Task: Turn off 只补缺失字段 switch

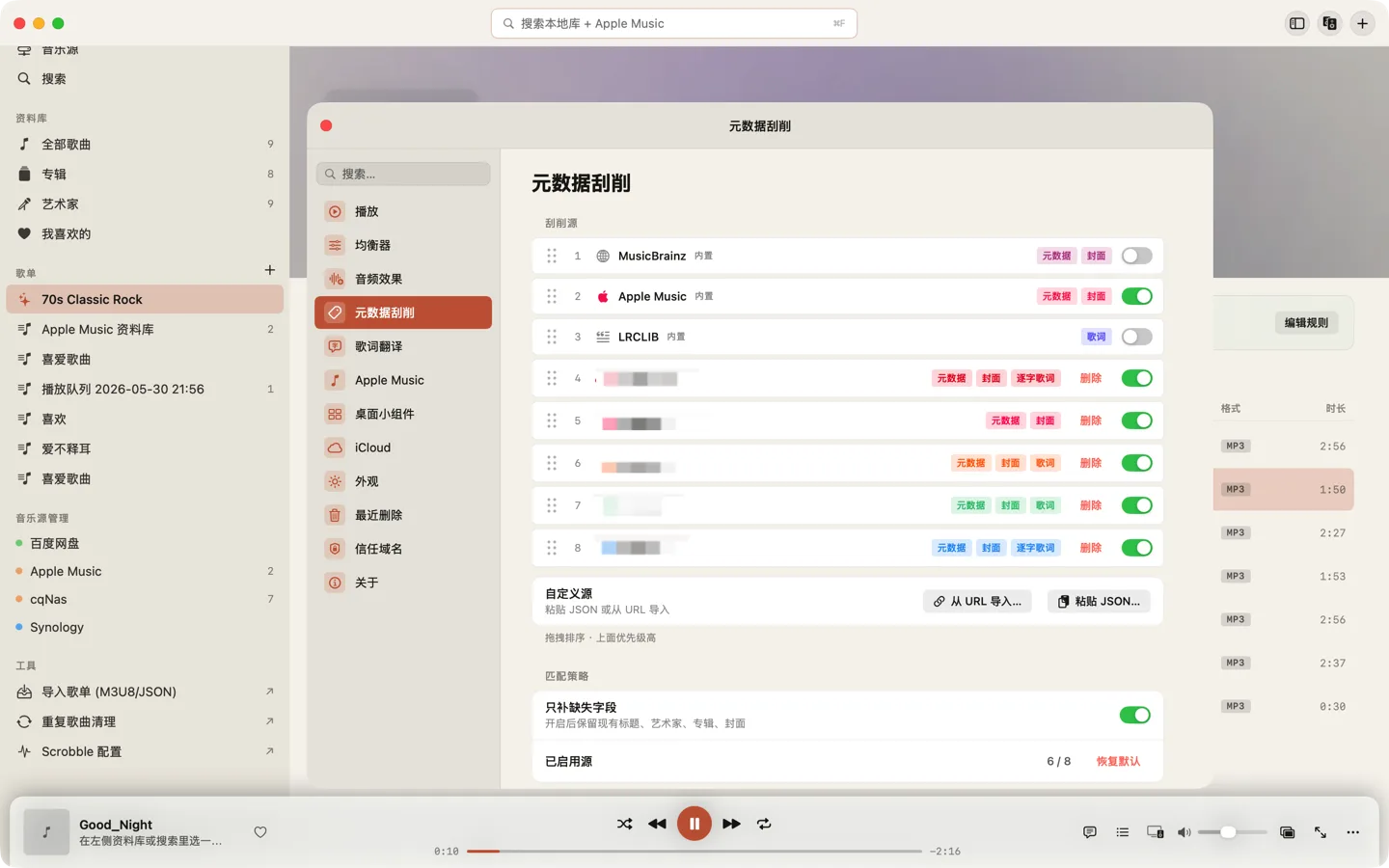Action: tap(1135, 715)
